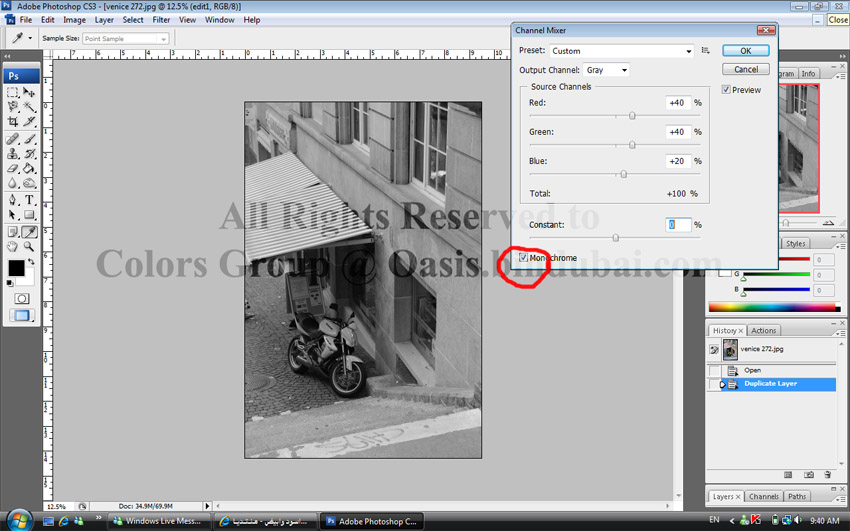Create new document from current state icon

(788, 475)
